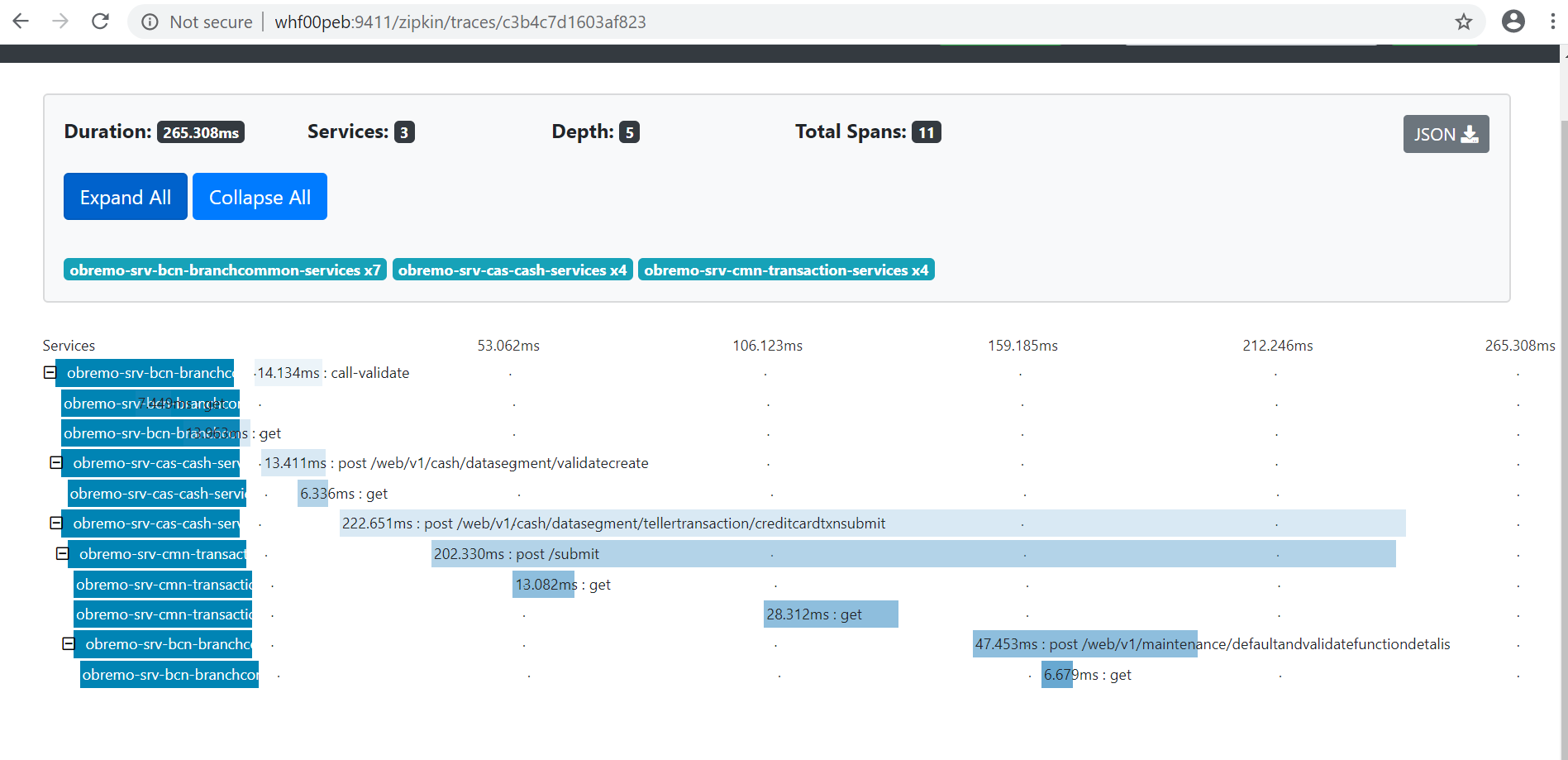
Task: Collapse the validatecreate cas-cash span
Action: pos(55,463)
